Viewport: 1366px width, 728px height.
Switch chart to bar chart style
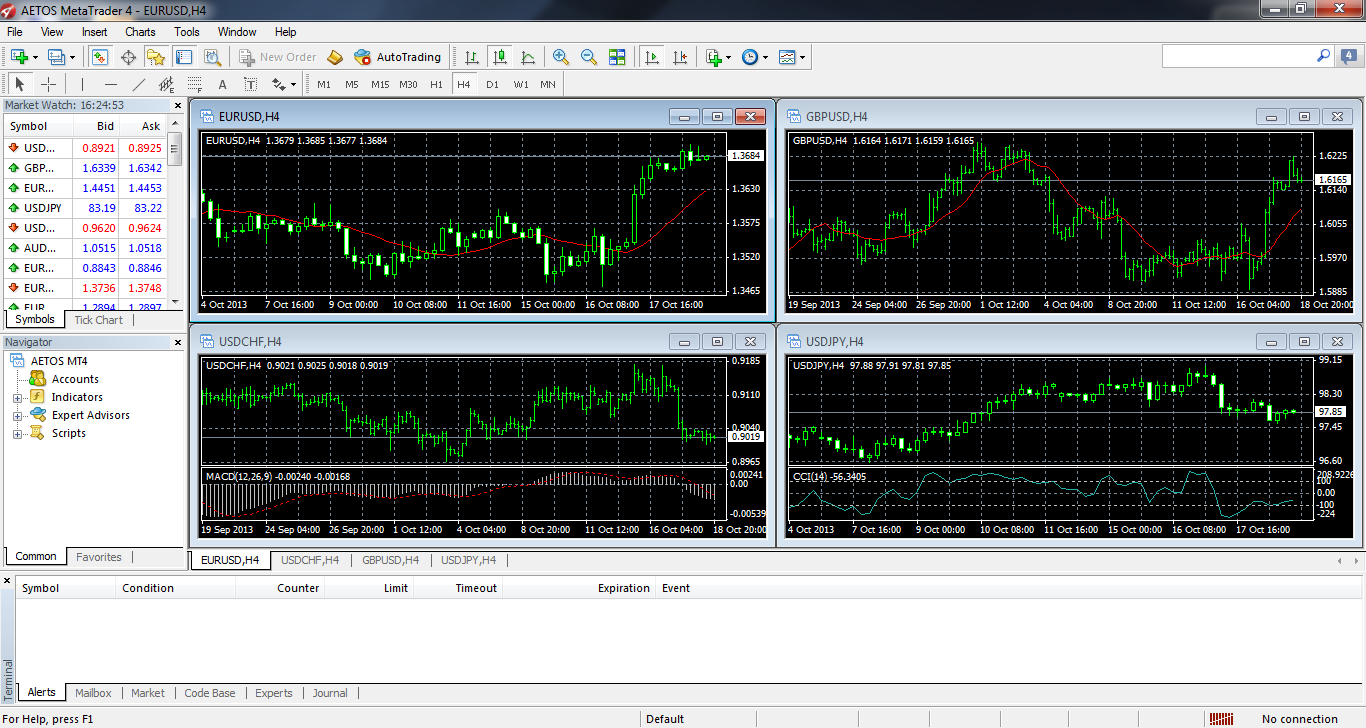(x=472, y=57)
